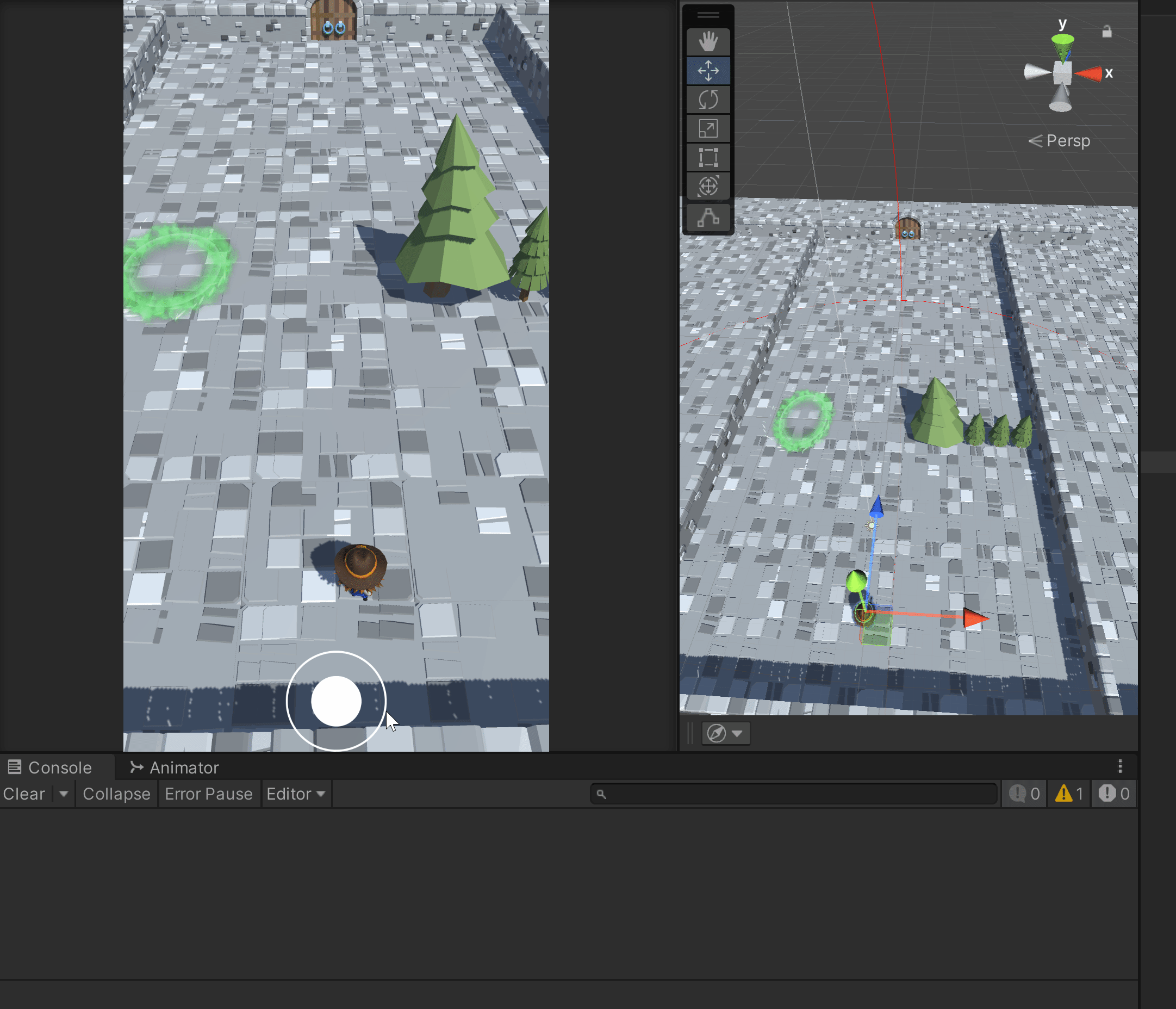Select the combined Transform tool
Viewport: 1176px width, 1009px height.
pyautogui.click(x=708, y=186)
